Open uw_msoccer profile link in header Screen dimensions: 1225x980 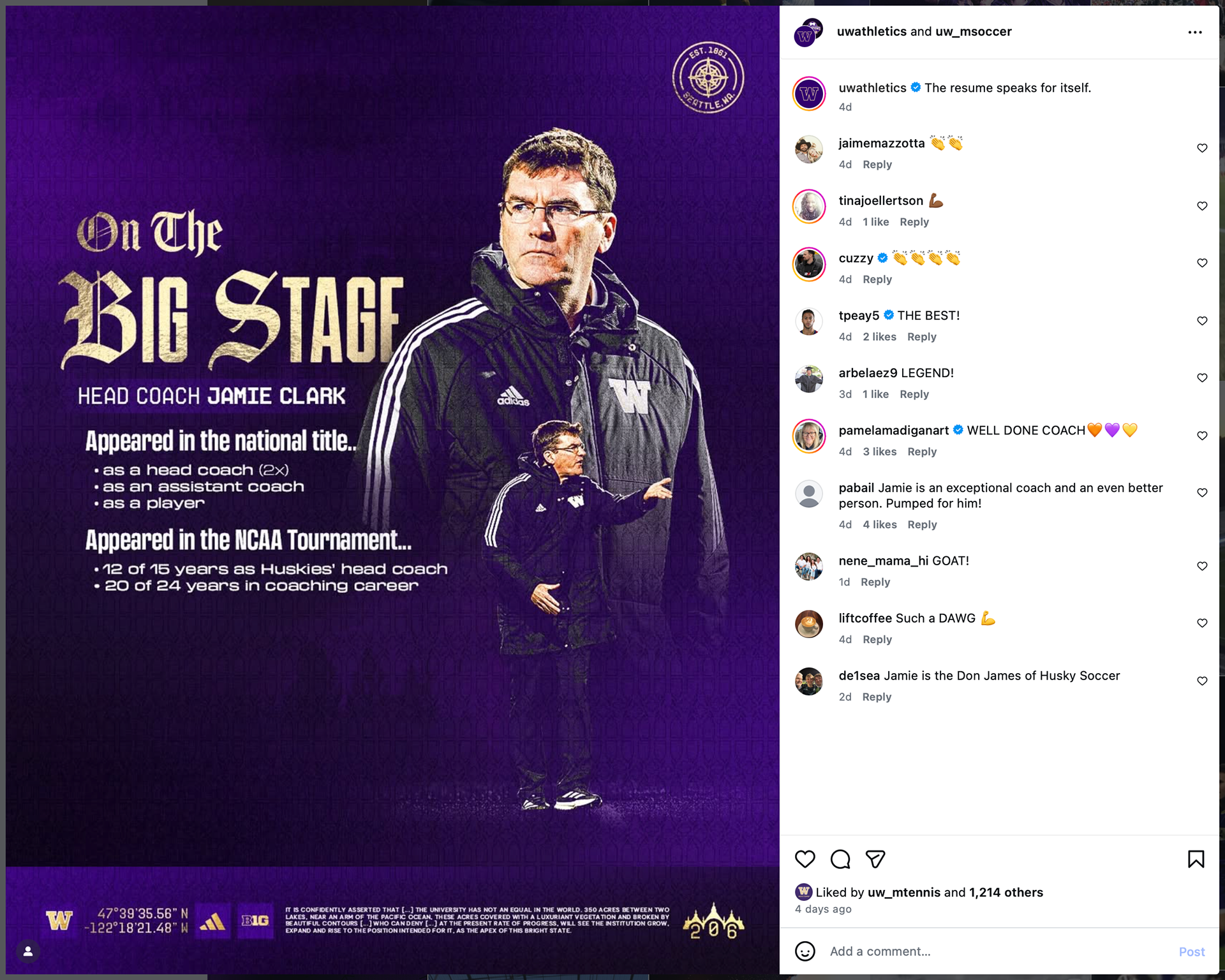click(974, 31)
